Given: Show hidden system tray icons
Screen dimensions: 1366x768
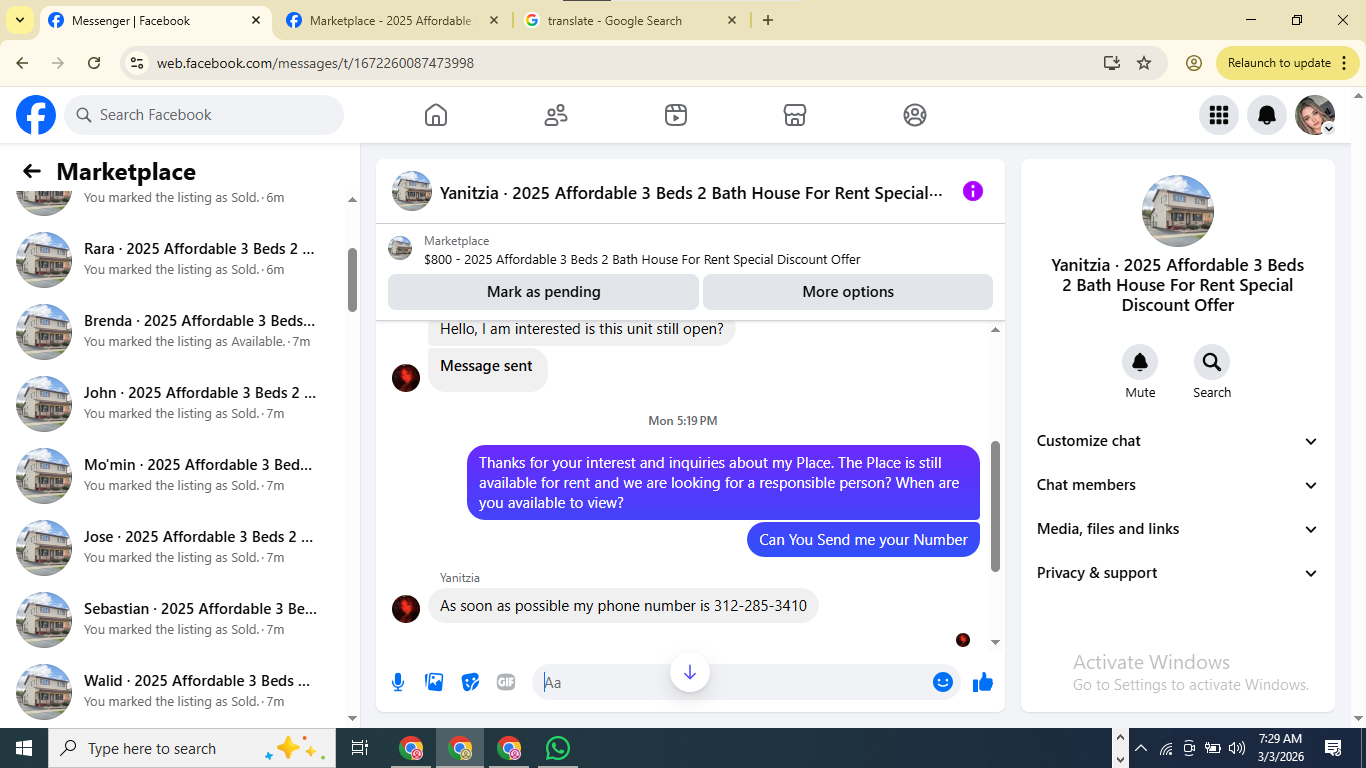Looking at the screenshot, I should point(1140,748).
